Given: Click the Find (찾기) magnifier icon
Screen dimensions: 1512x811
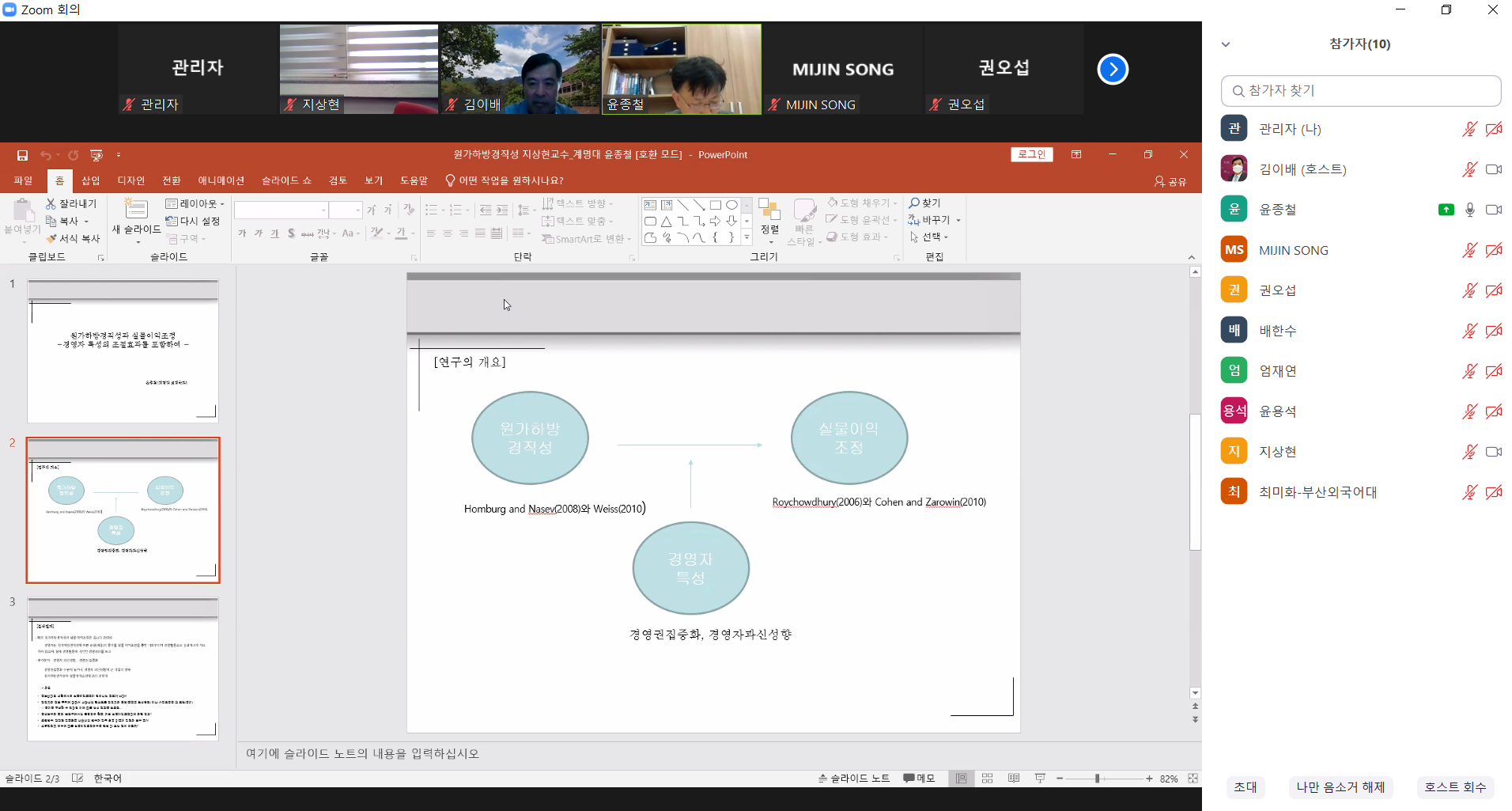Looking at the screenshot, I should tap(915, 203).
